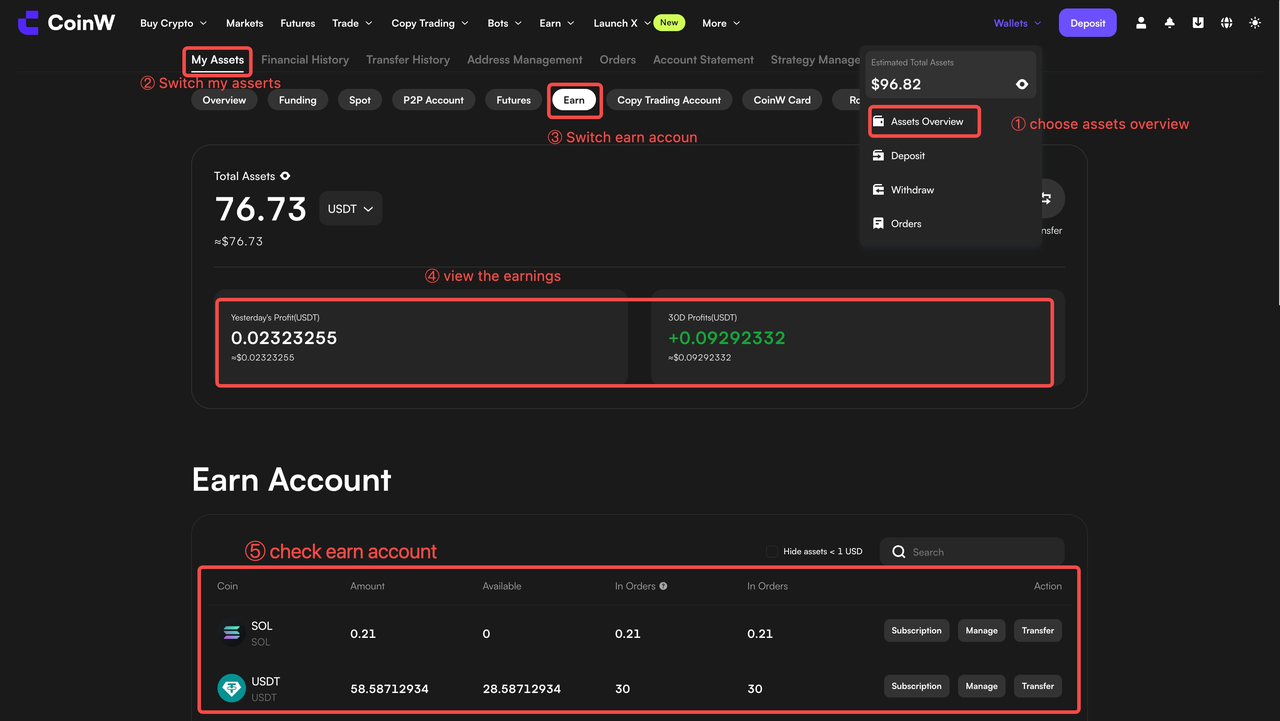The height and width of the screenshot is (721, 1280).
Task: Select the Futures account pill
Action: coord(514,100)
